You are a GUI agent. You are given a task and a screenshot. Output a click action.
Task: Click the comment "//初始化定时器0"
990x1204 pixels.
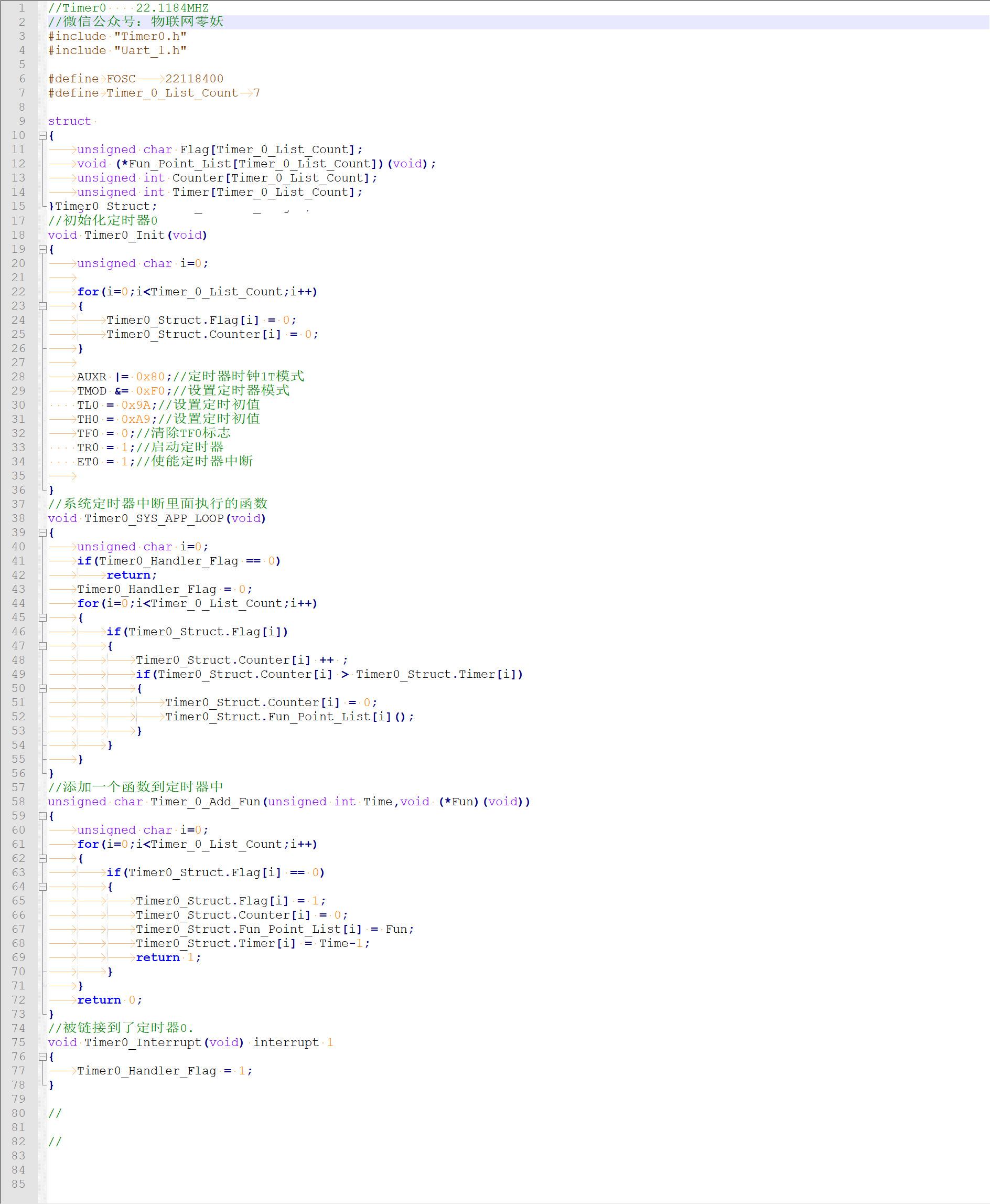(103, 220)
